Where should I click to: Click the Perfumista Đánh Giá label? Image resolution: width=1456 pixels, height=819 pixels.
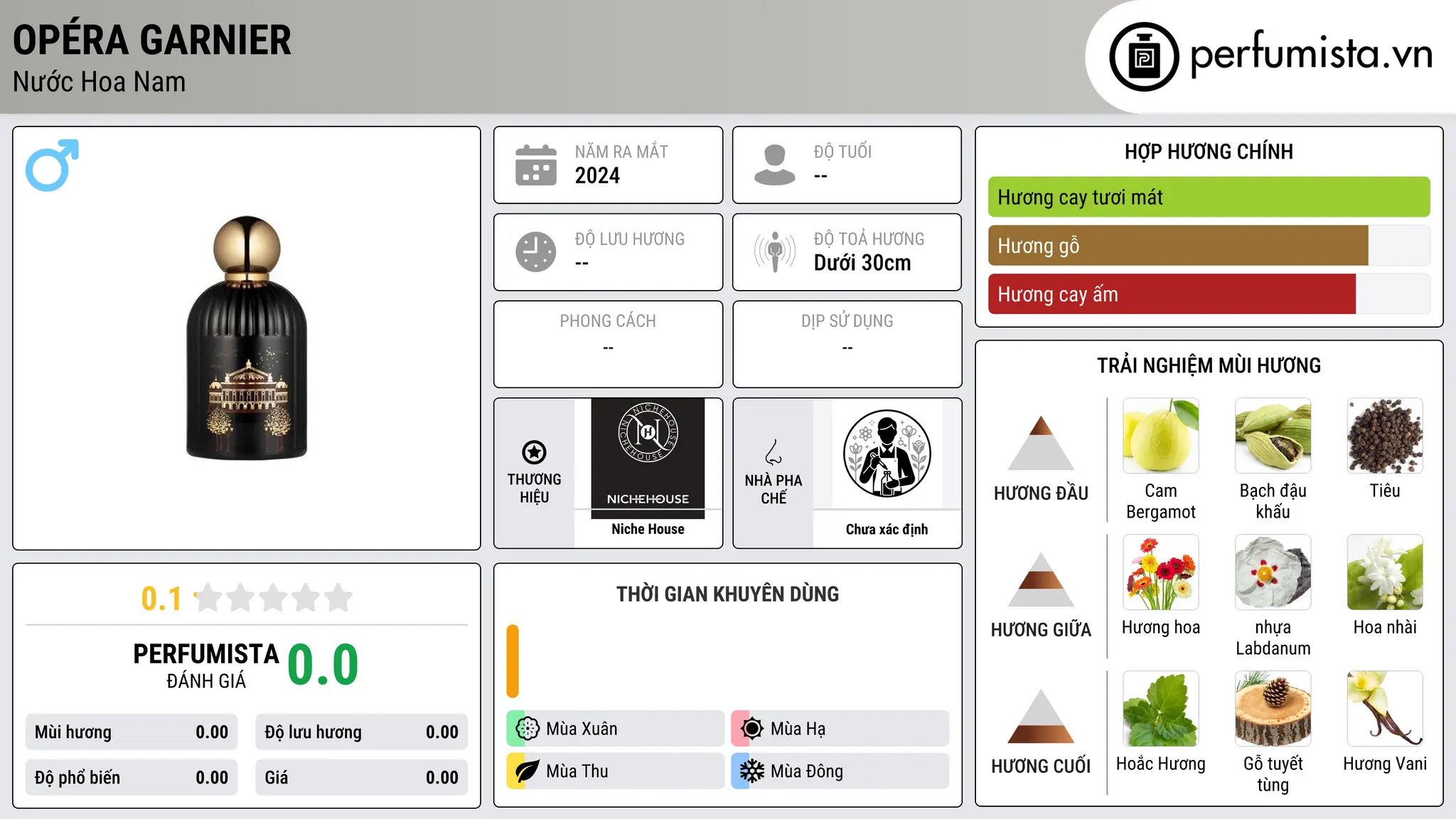[x=206, y=666]
